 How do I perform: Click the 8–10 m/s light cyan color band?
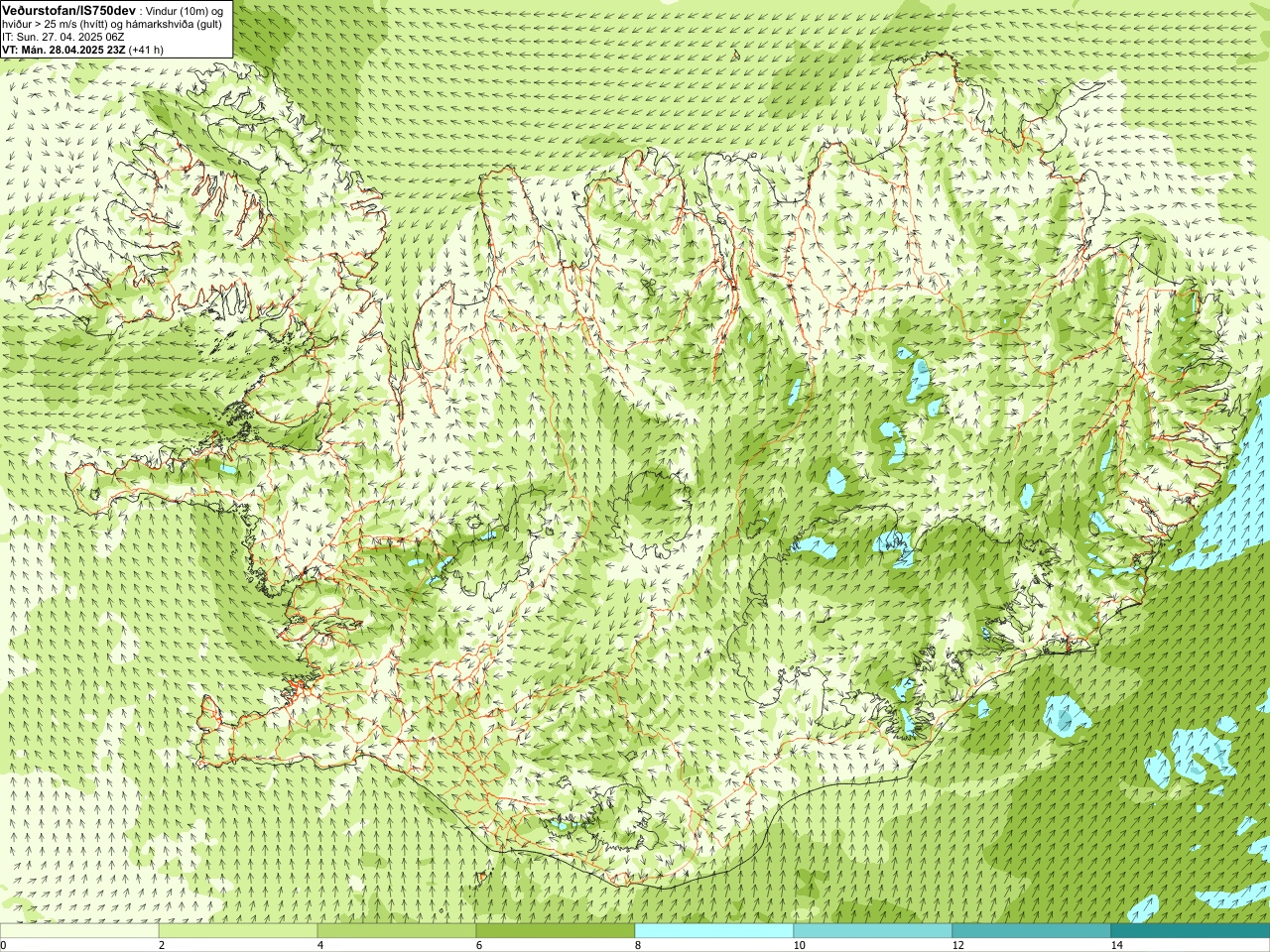(714, 931)
